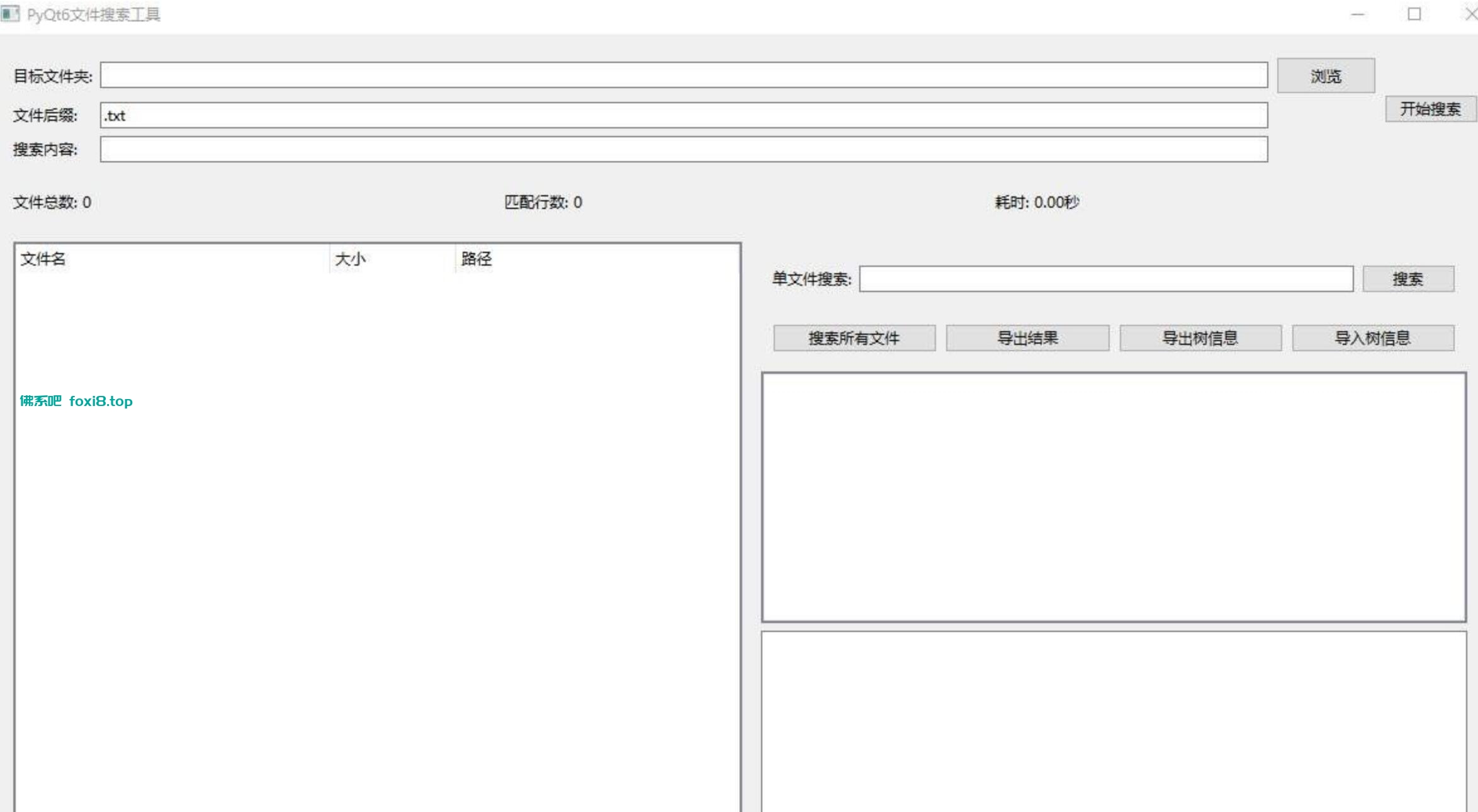Image resolution: width=1478 pixels, height=812 pixels.
Task: Click the 搜索 button next to single file search
Action: [x=1409, y=279]
